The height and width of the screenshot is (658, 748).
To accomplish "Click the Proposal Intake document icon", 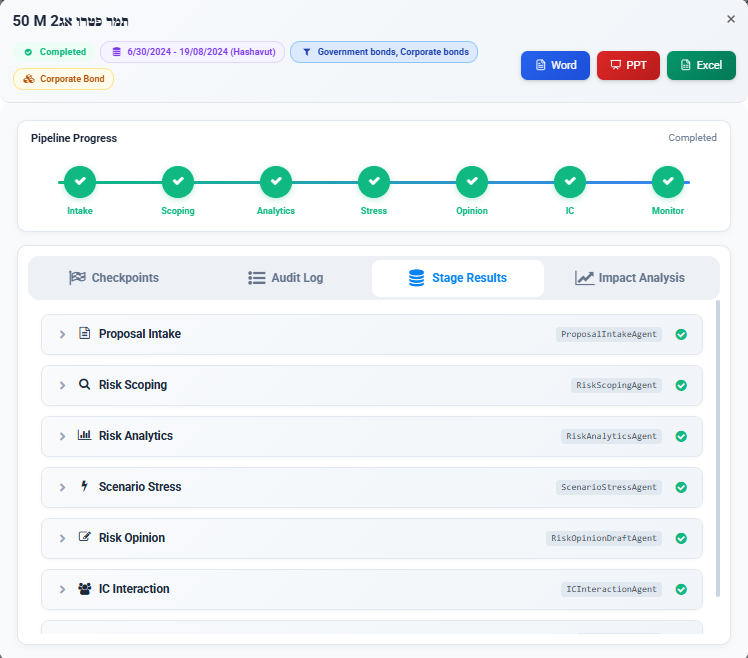I will 84,333.
